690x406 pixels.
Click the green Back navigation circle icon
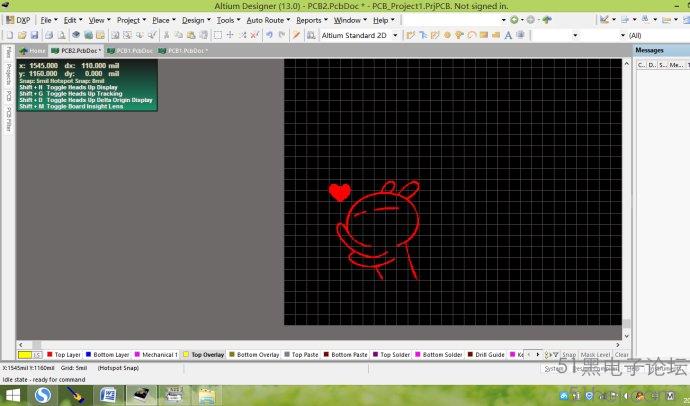click(x=514, y=20)
